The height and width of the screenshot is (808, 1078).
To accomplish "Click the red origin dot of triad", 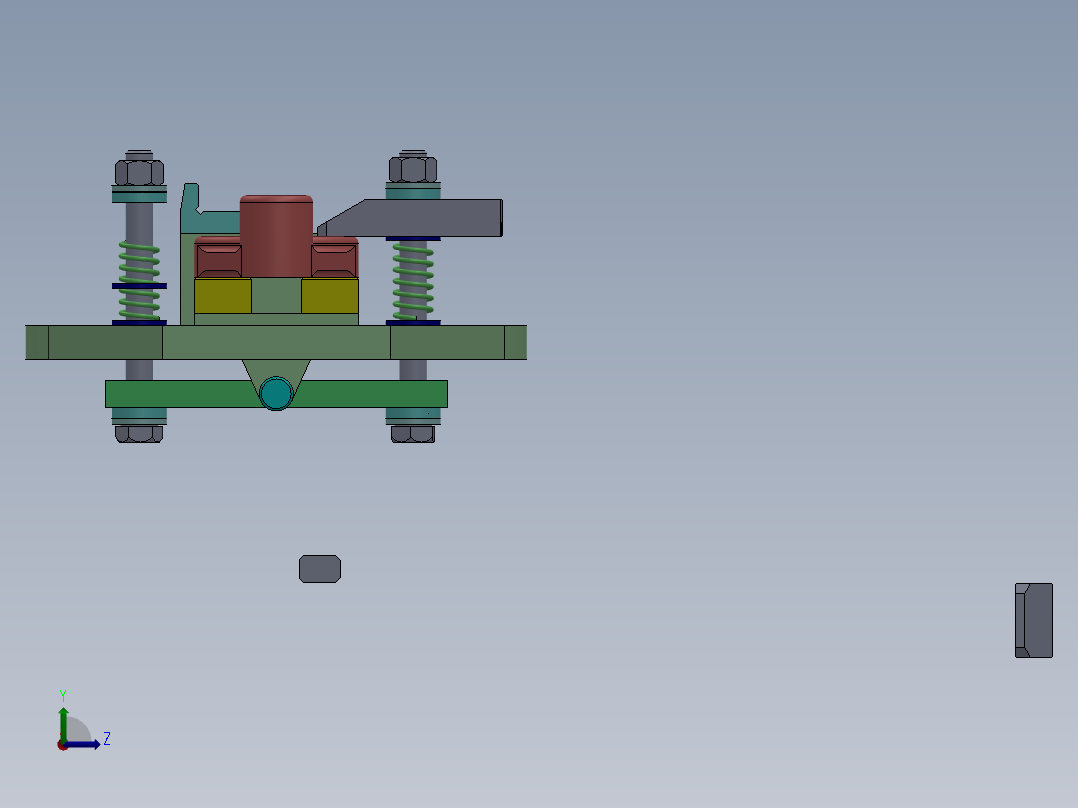I will (64, 745).
